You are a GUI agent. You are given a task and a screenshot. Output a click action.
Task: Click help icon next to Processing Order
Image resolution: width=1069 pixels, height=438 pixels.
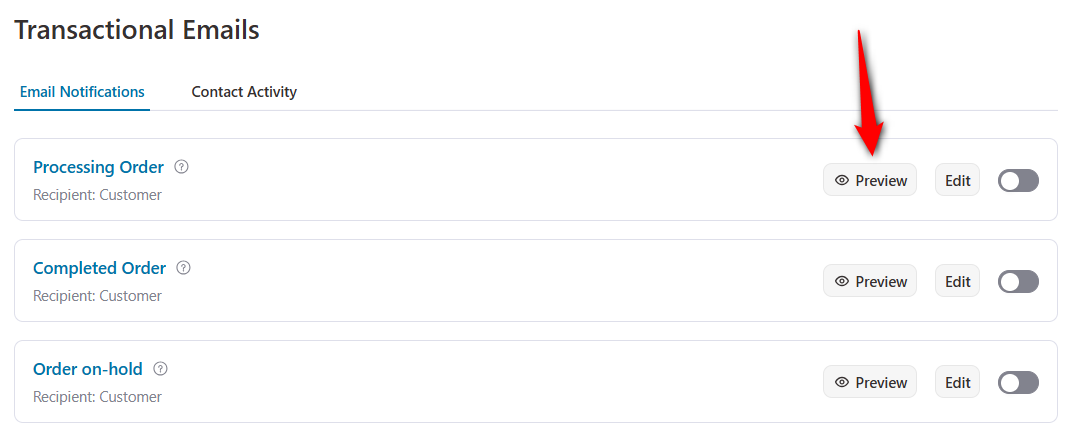click(x=181, y=166)
